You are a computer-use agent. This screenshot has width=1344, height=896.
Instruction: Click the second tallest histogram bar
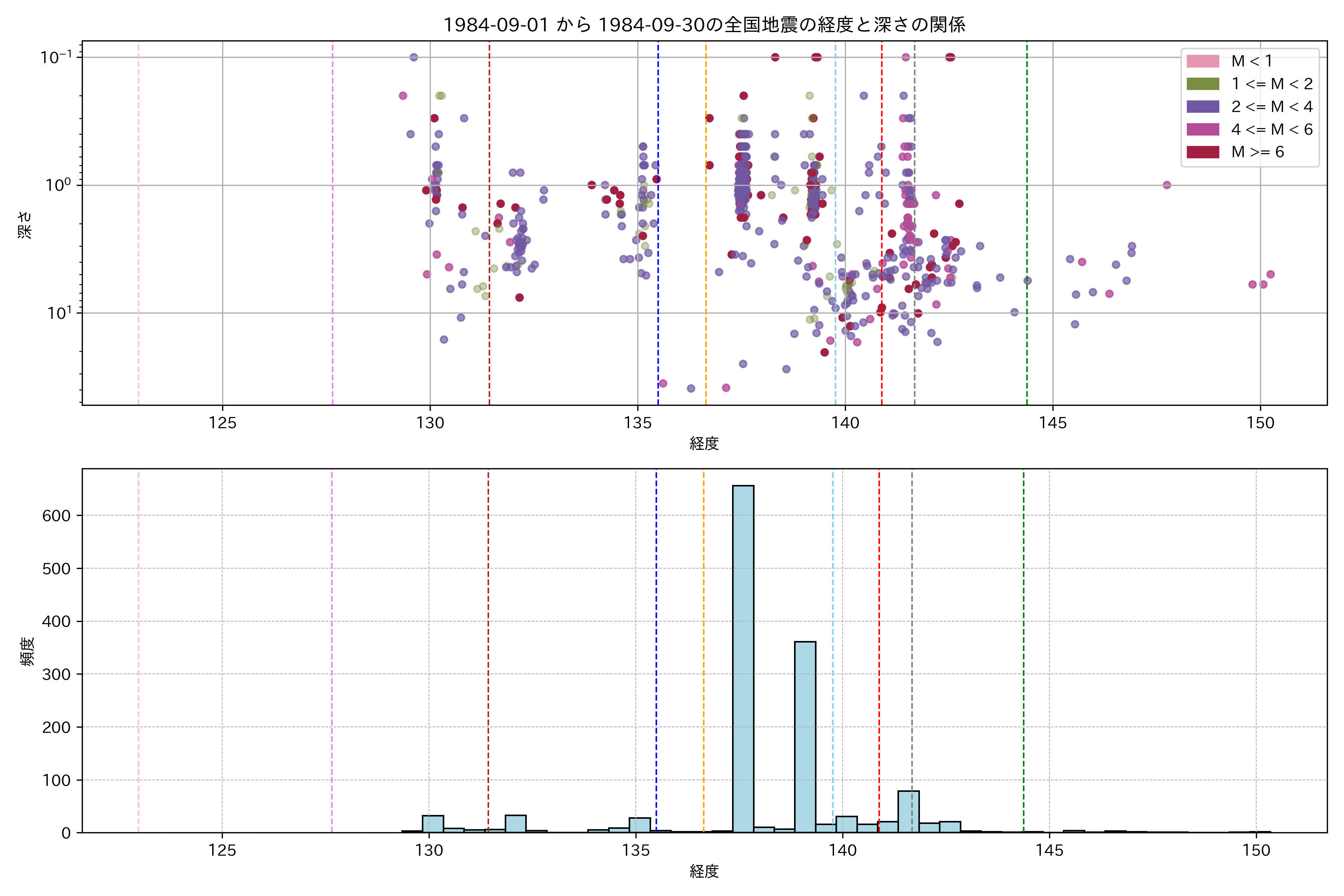805,737
